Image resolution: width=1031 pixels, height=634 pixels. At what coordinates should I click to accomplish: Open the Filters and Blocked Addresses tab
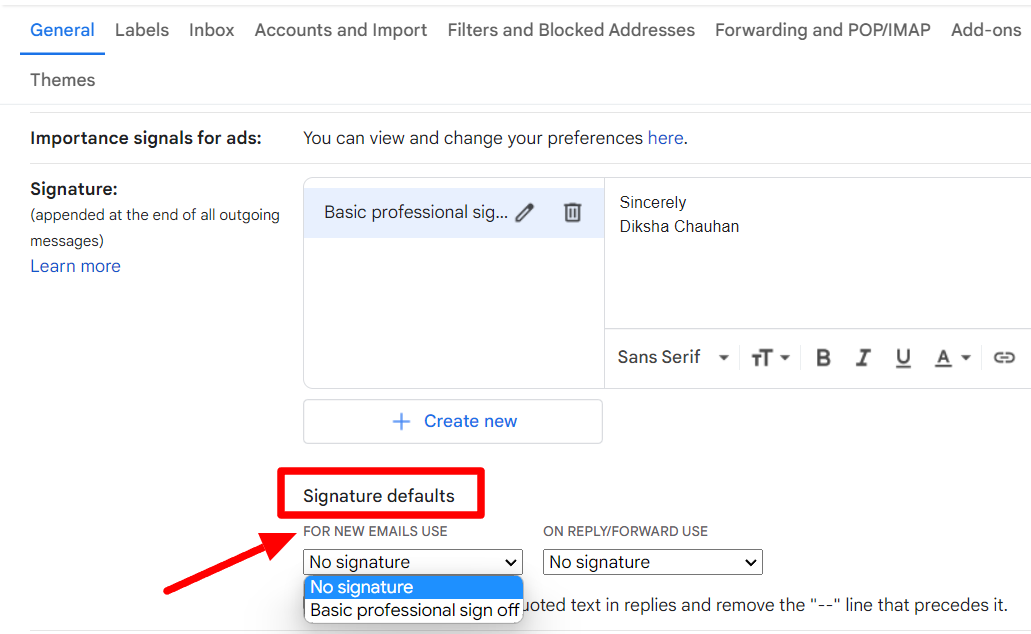(571, 30)
